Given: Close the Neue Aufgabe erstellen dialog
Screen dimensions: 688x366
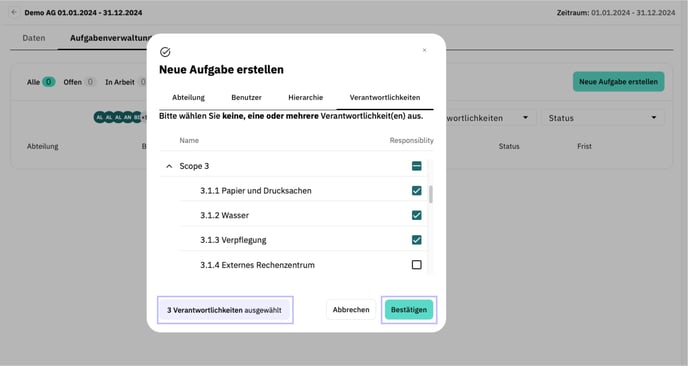Looking at the screenshot, I should pos(424,50).
